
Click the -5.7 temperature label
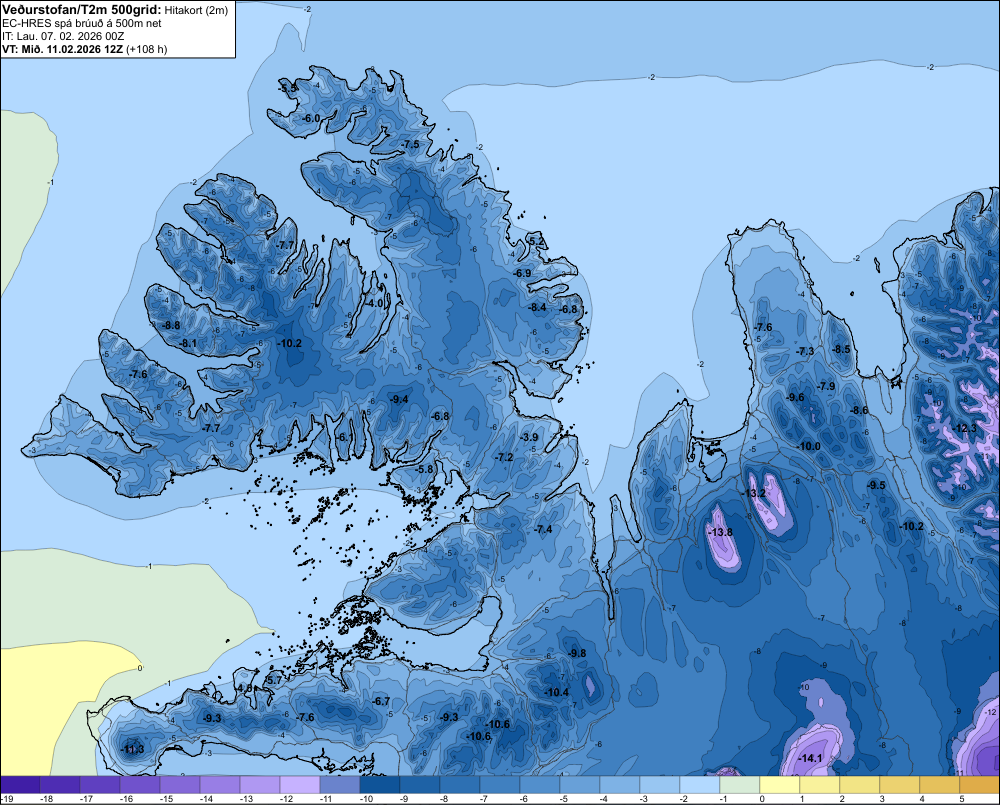[x=273, y=680]
